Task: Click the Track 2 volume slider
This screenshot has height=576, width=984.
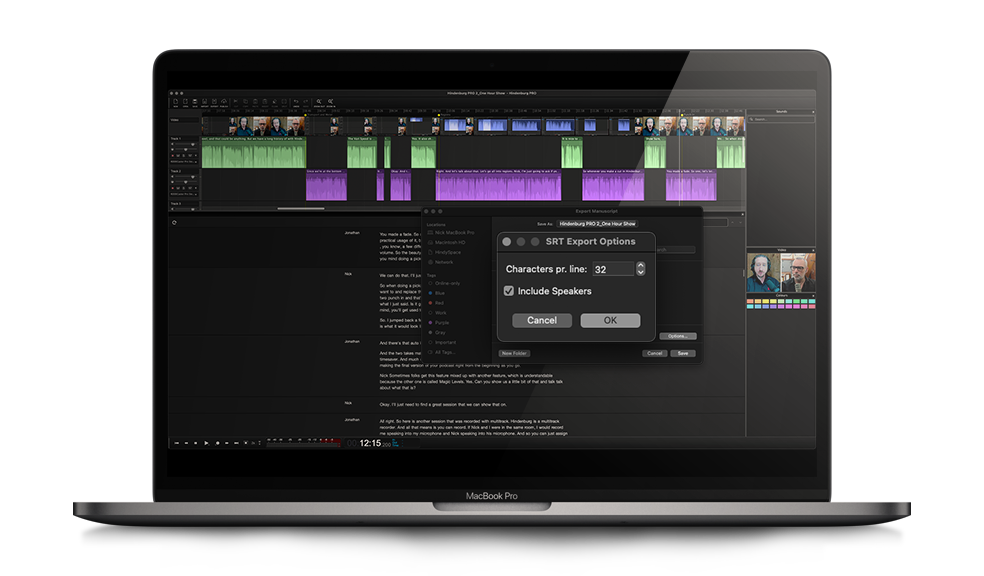Action: [186, 177]
